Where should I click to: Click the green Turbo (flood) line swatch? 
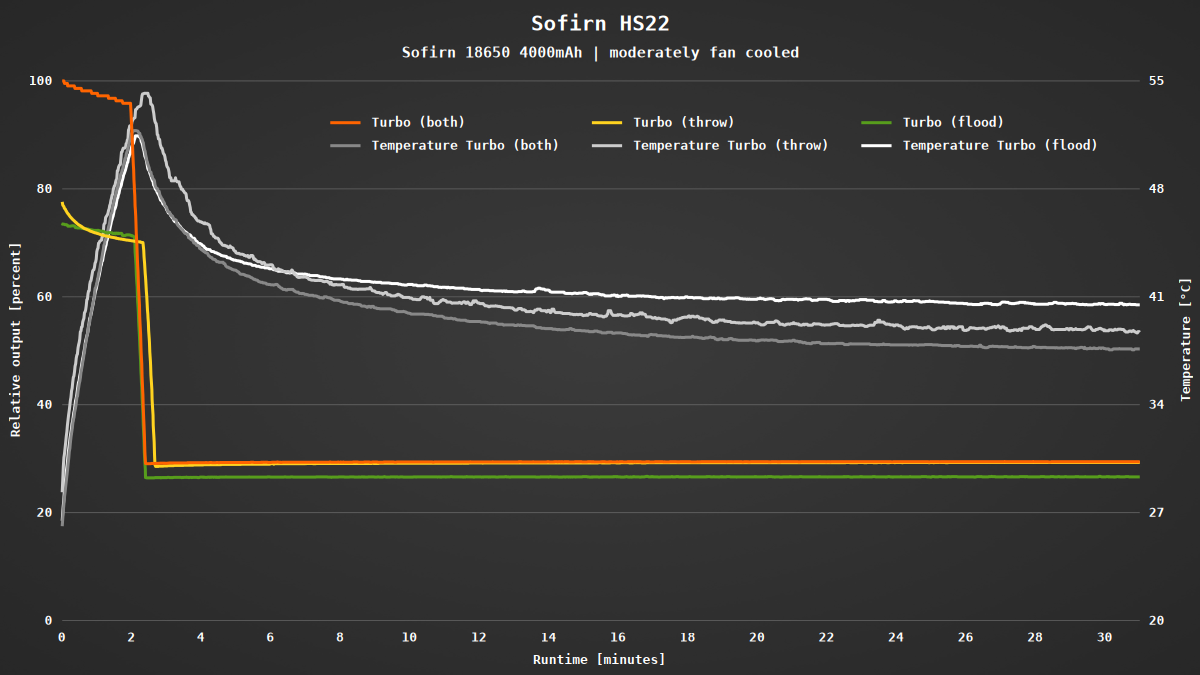click(878, 123)
